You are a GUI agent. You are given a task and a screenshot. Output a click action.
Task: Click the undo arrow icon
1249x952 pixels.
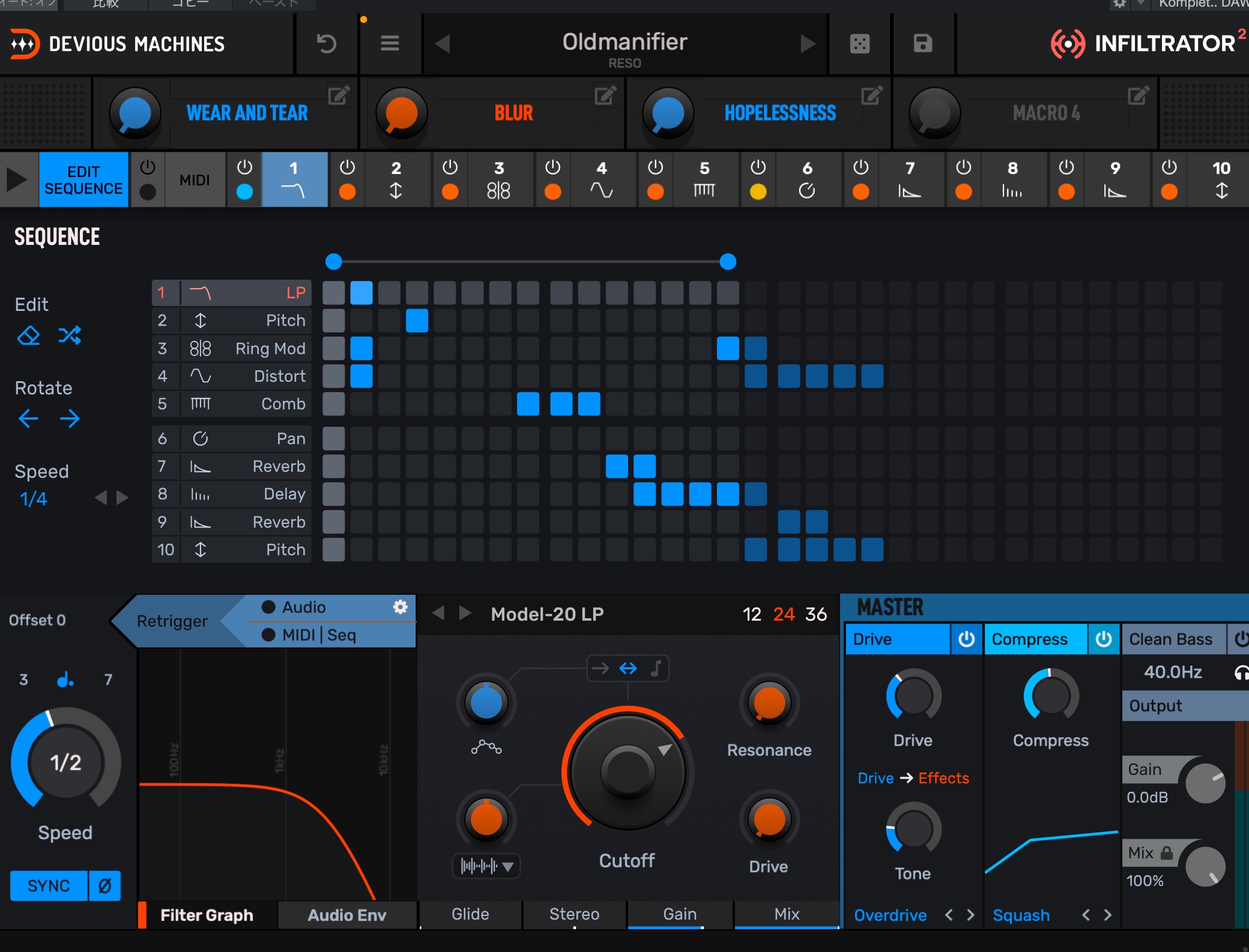click(x=326, y=44)
